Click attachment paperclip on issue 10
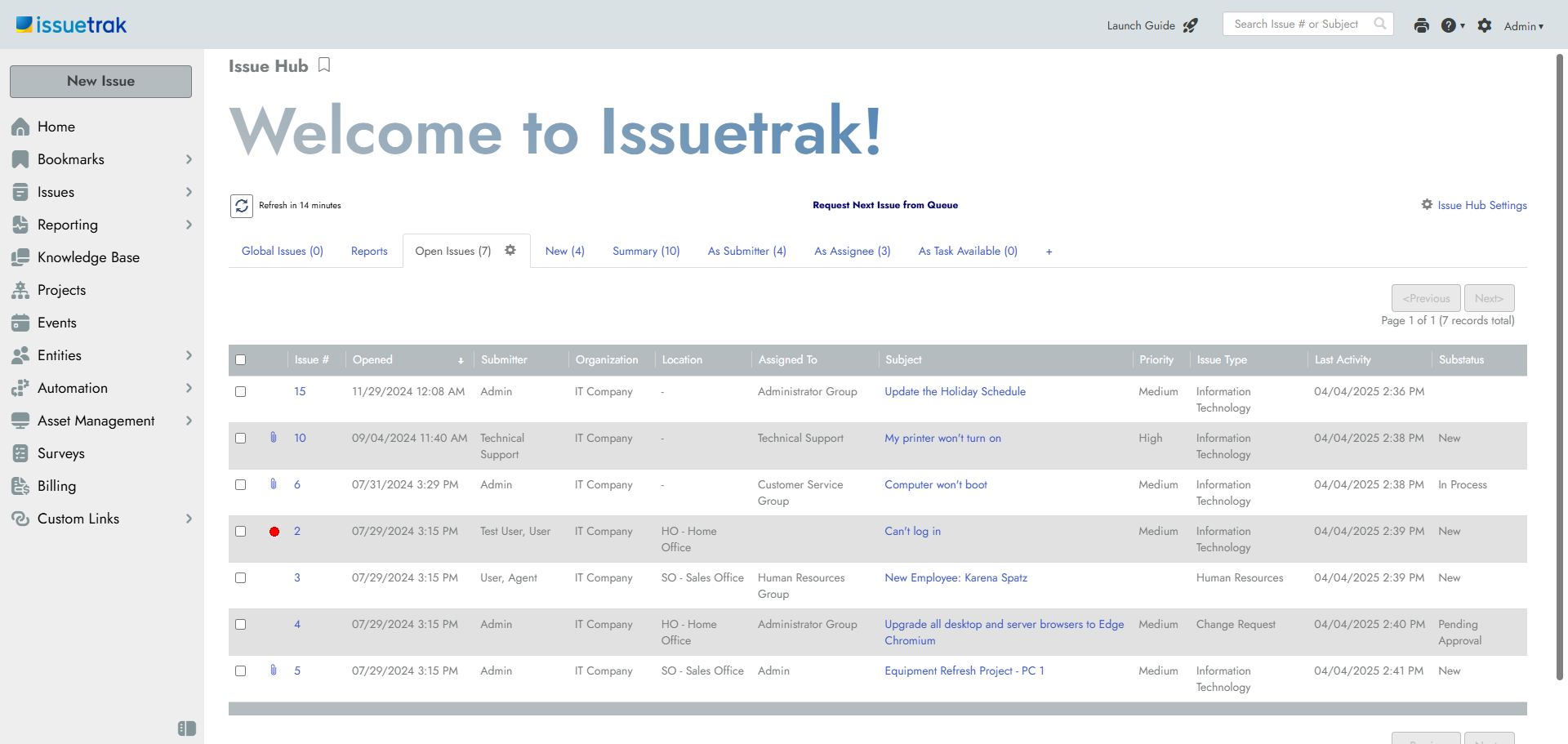Screen dimensions: 1568x744 point(274,438)
